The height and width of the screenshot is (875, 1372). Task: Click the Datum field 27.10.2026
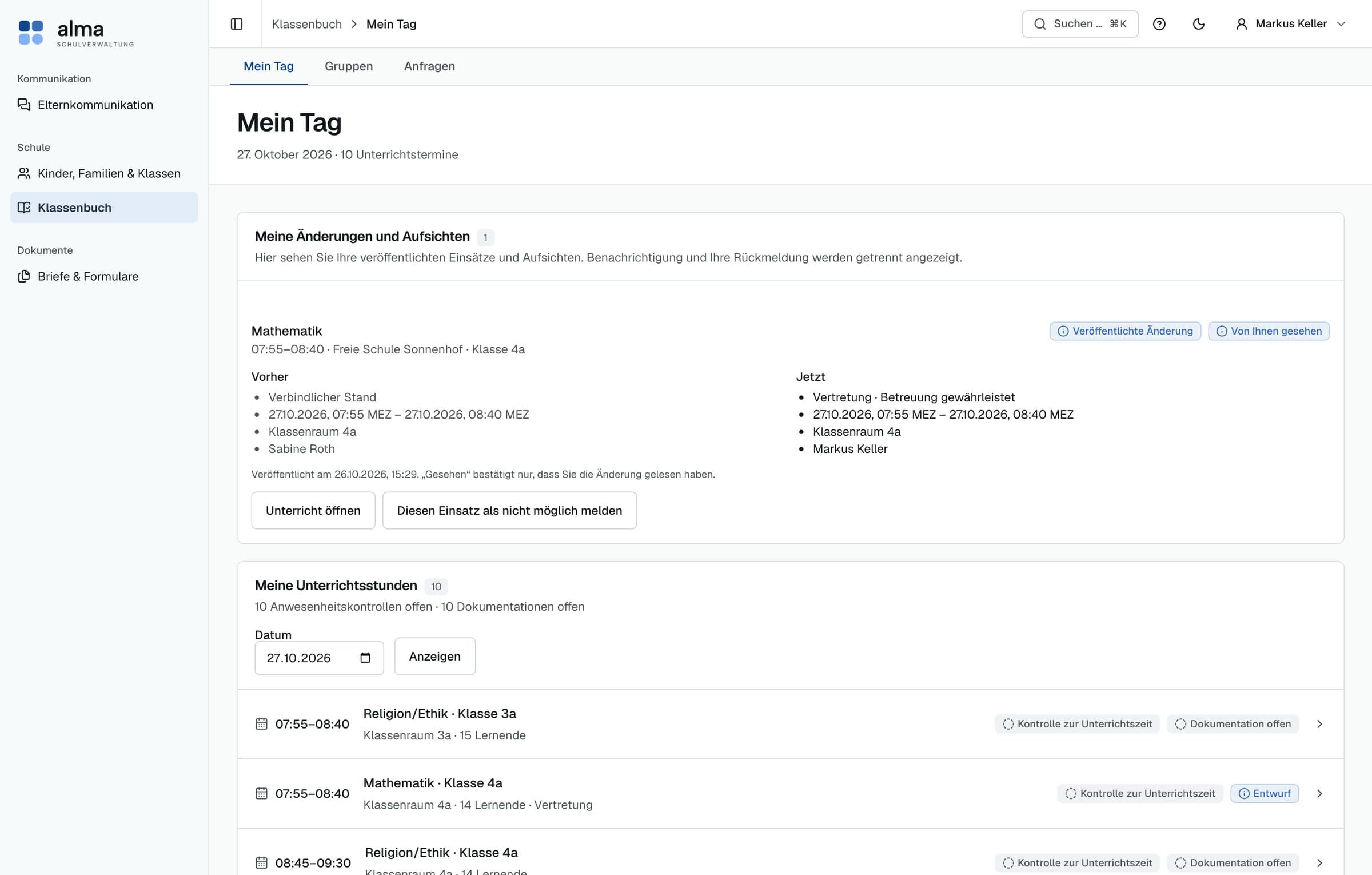[x=319, y=658]
